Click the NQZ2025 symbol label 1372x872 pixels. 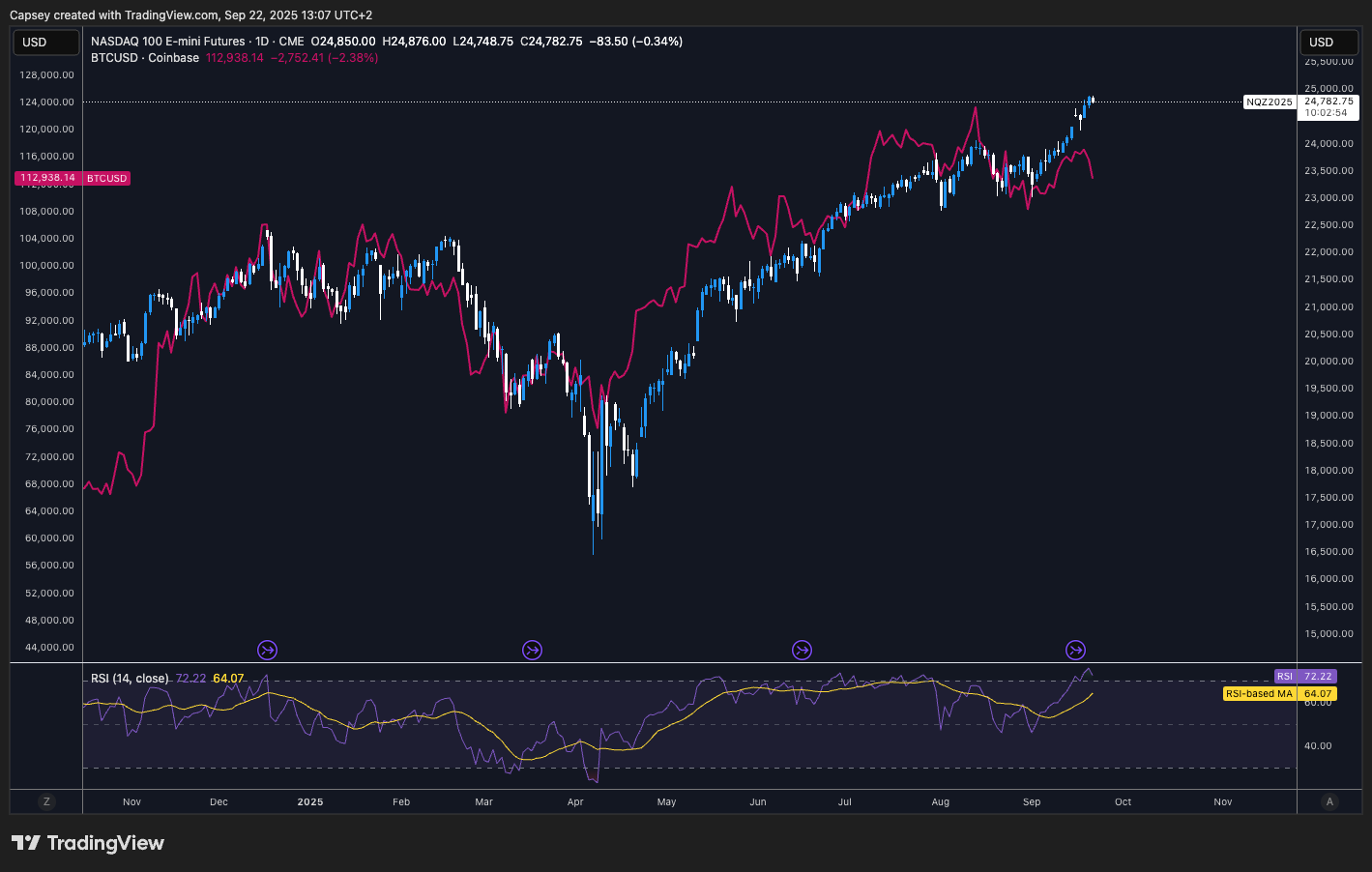1269,102
